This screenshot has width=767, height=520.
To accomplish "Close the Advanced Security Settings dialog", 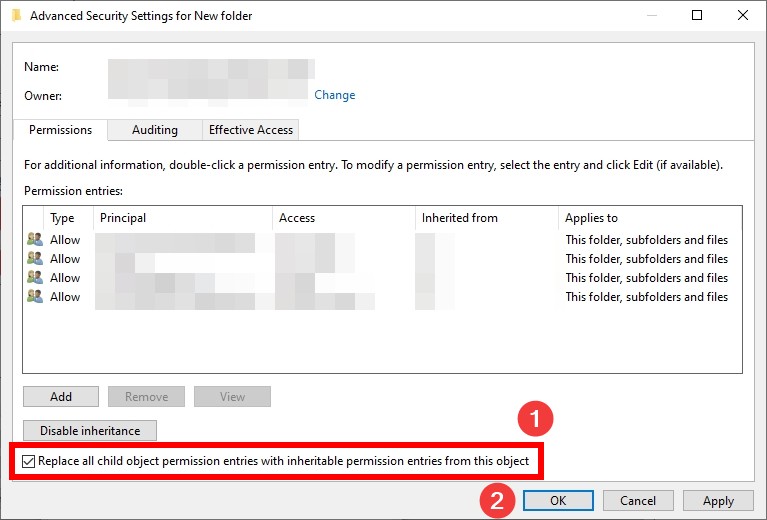I will coord(743,15).
